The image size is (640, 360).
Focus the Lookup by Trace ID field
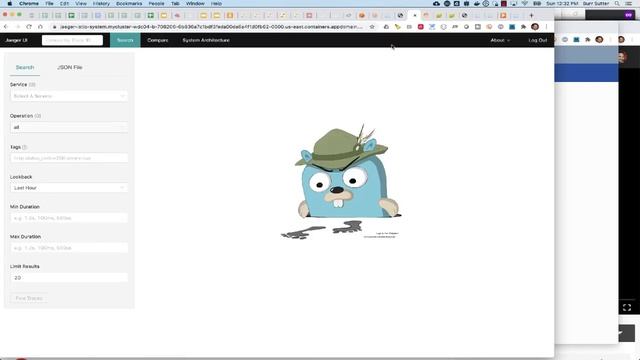[72, 40]
